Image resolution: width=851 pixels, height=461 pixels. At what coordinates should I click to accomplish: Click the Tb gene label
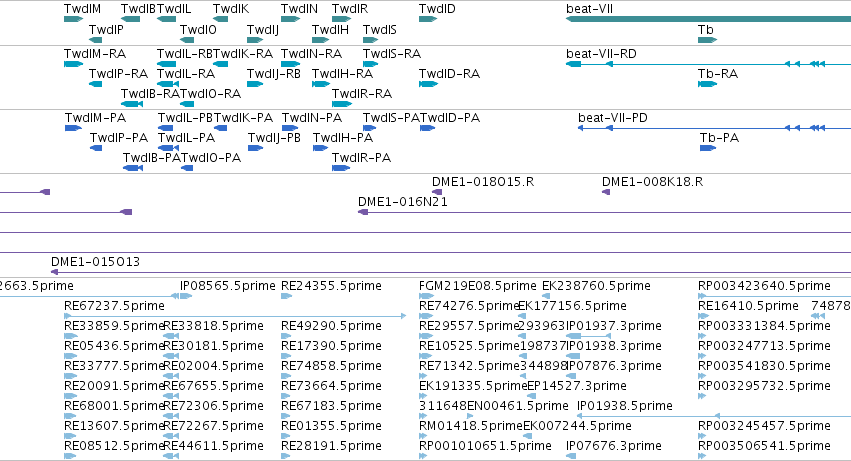pos(706,30)
